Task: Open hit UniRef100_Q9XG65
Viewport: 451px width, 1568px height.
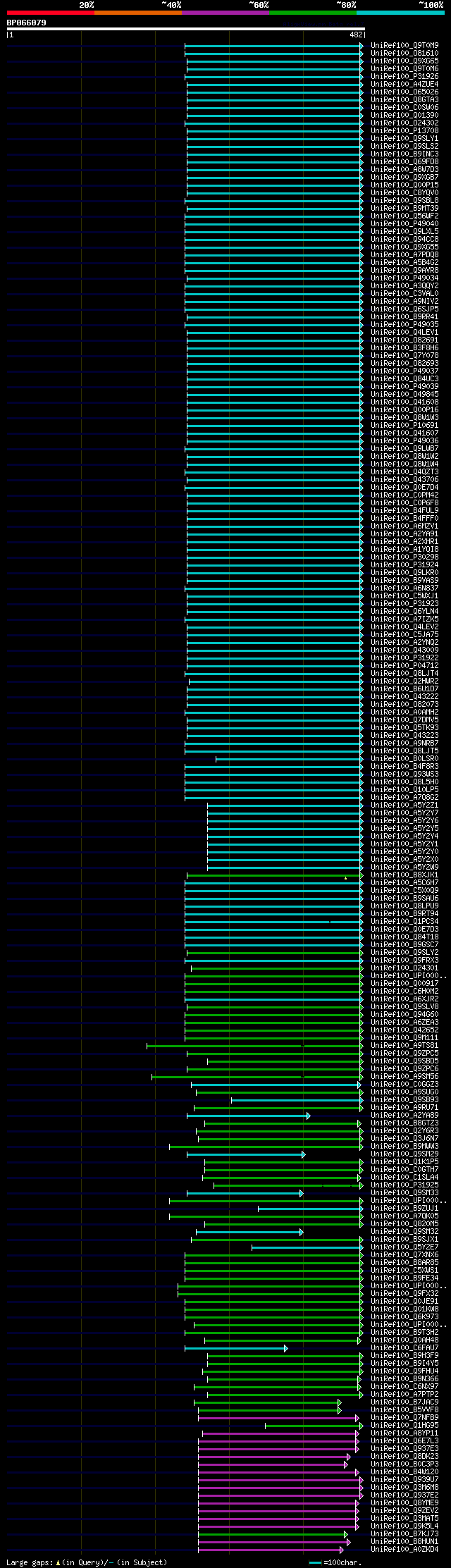Action: pos(404,61)
